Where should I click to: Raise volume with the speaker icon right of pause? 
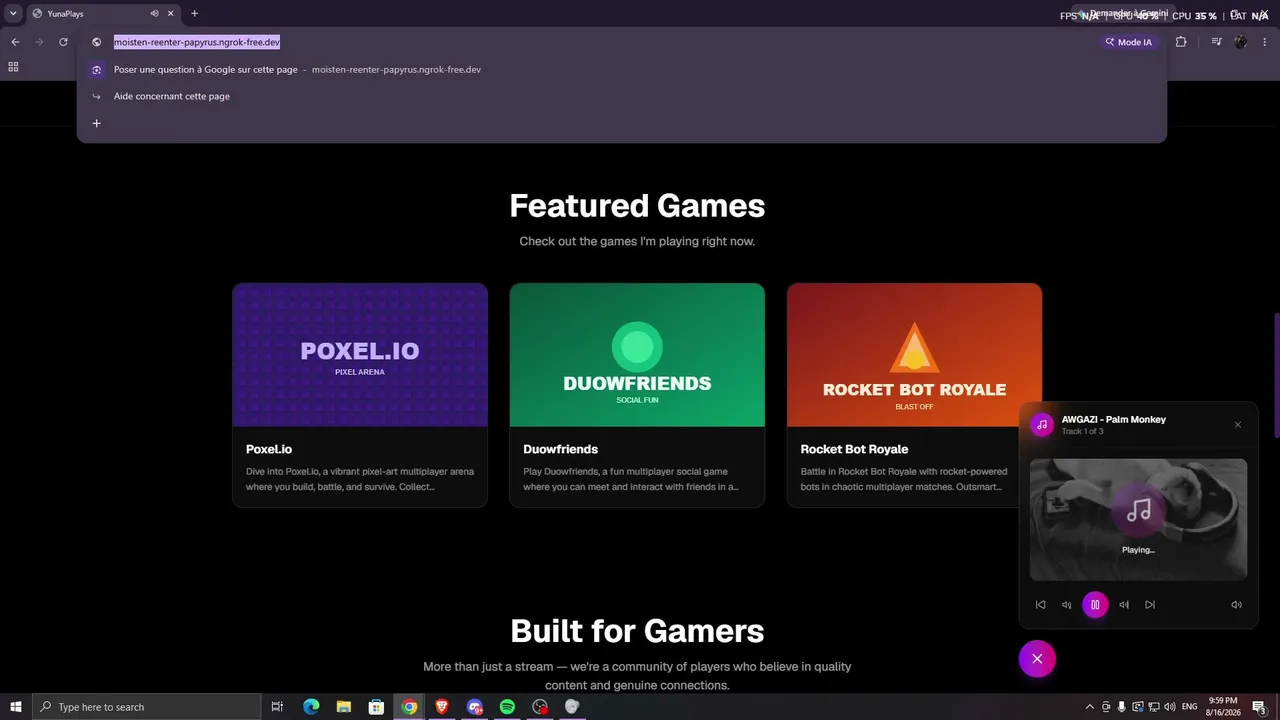click(1124, 605)
